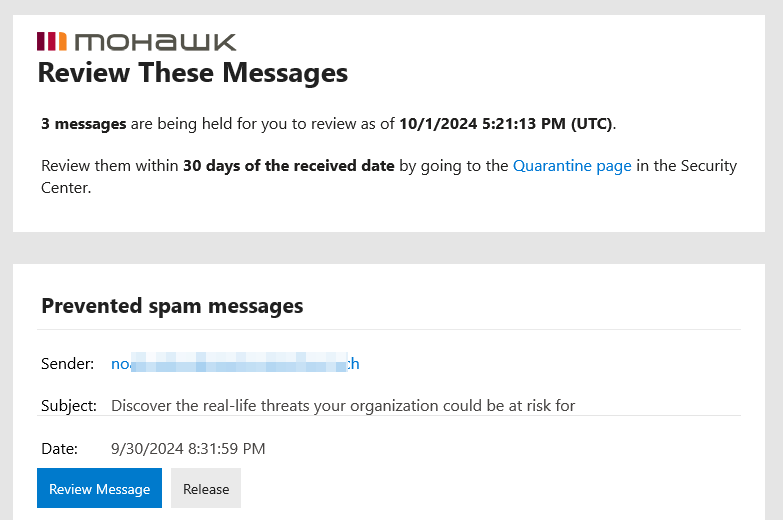Click the 'Review them within' text
The width and height of the screenshot is (783, 520).
(x=109, y=166)
